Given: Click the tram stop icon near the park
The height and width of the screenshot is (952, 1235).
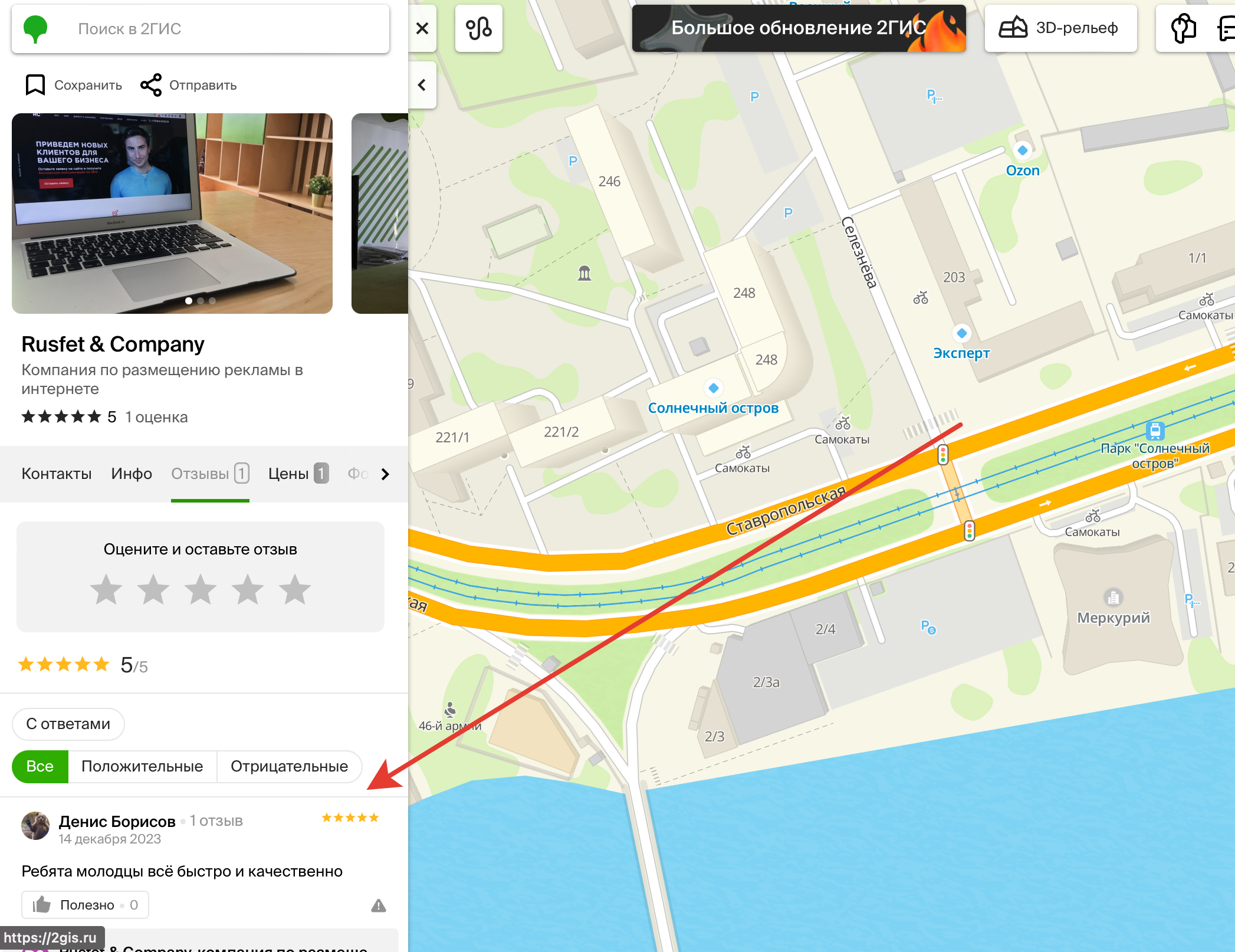Looking at the screenshot, I should click(1155, 431).
